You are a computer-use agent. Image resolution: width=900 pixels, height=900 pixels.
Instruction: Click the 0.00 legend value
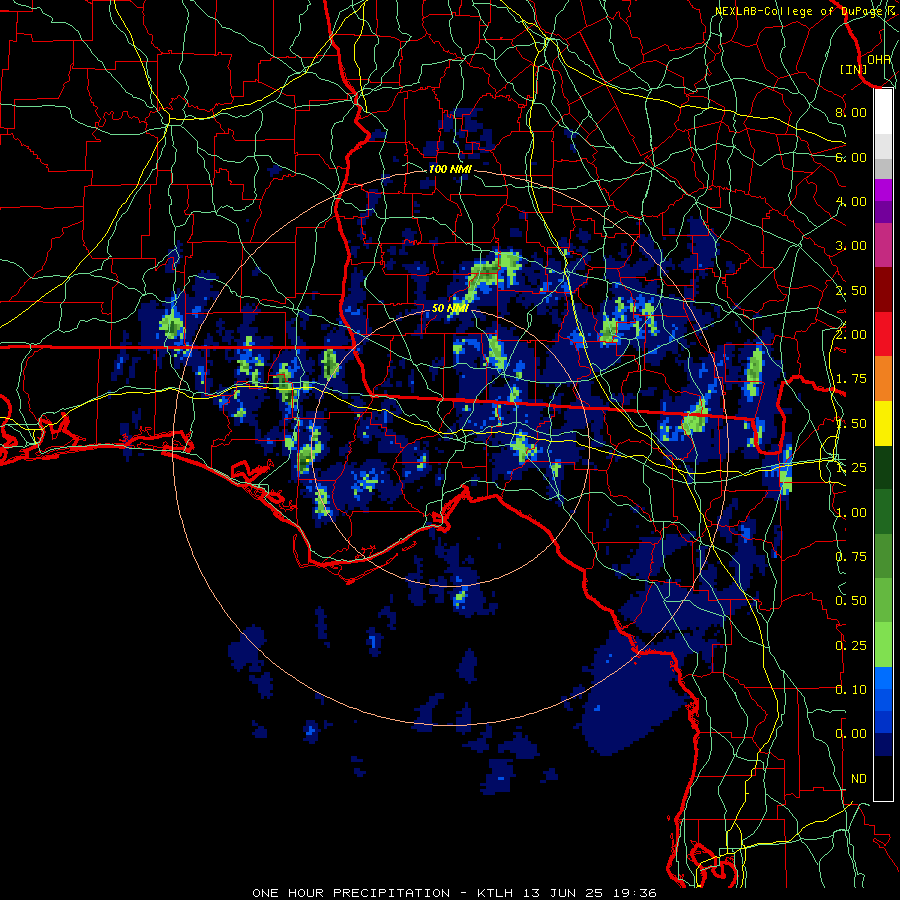[851, 734]
